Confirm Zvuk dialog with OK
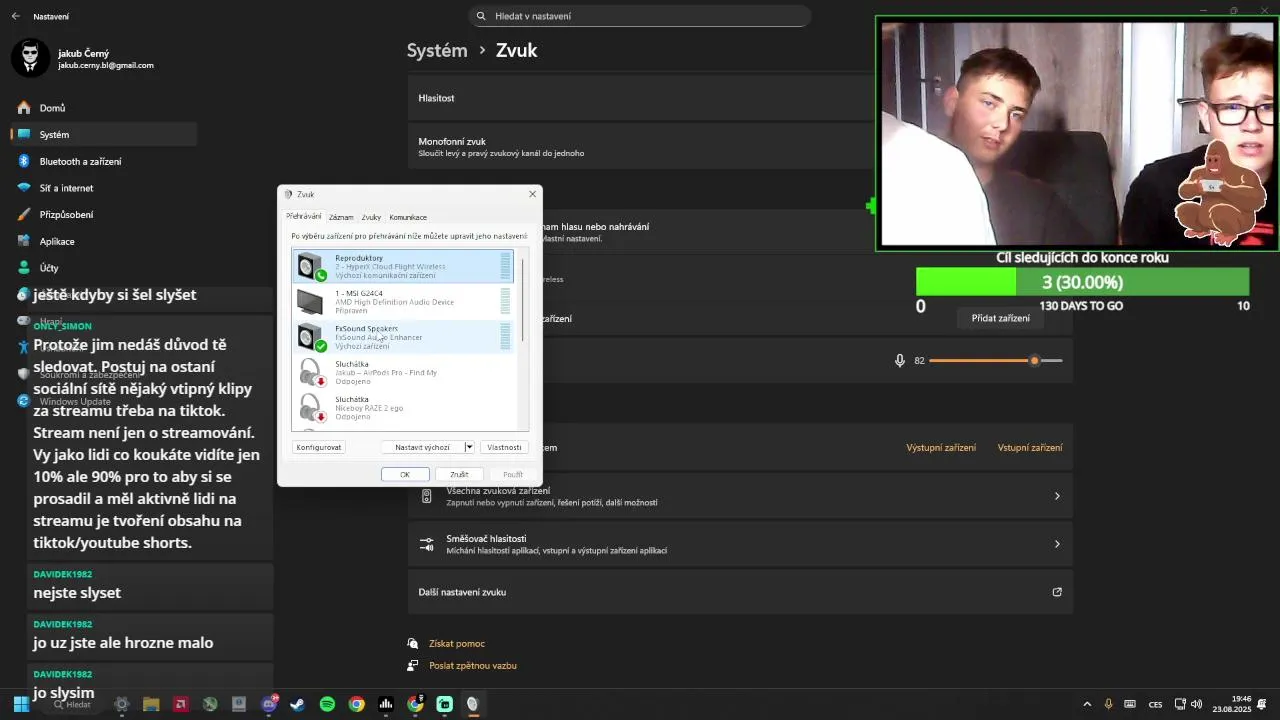The width and height of the screenshot is (1280, 720). tap(405, 474)
